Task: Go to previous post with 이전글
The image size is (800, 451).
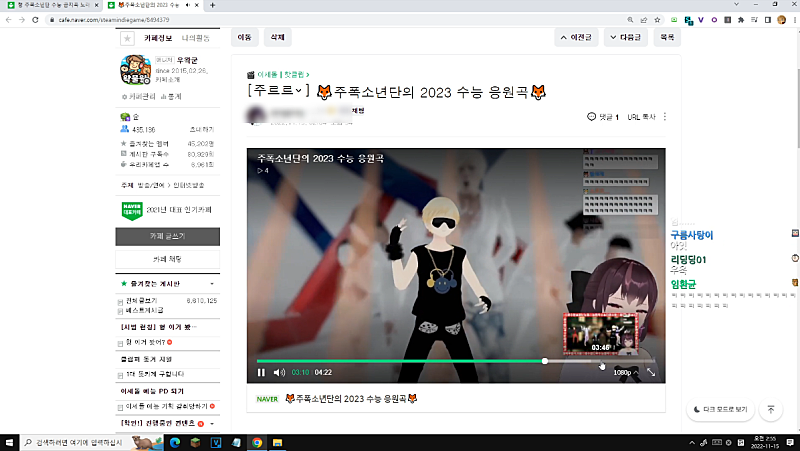Action: (576, 37)
